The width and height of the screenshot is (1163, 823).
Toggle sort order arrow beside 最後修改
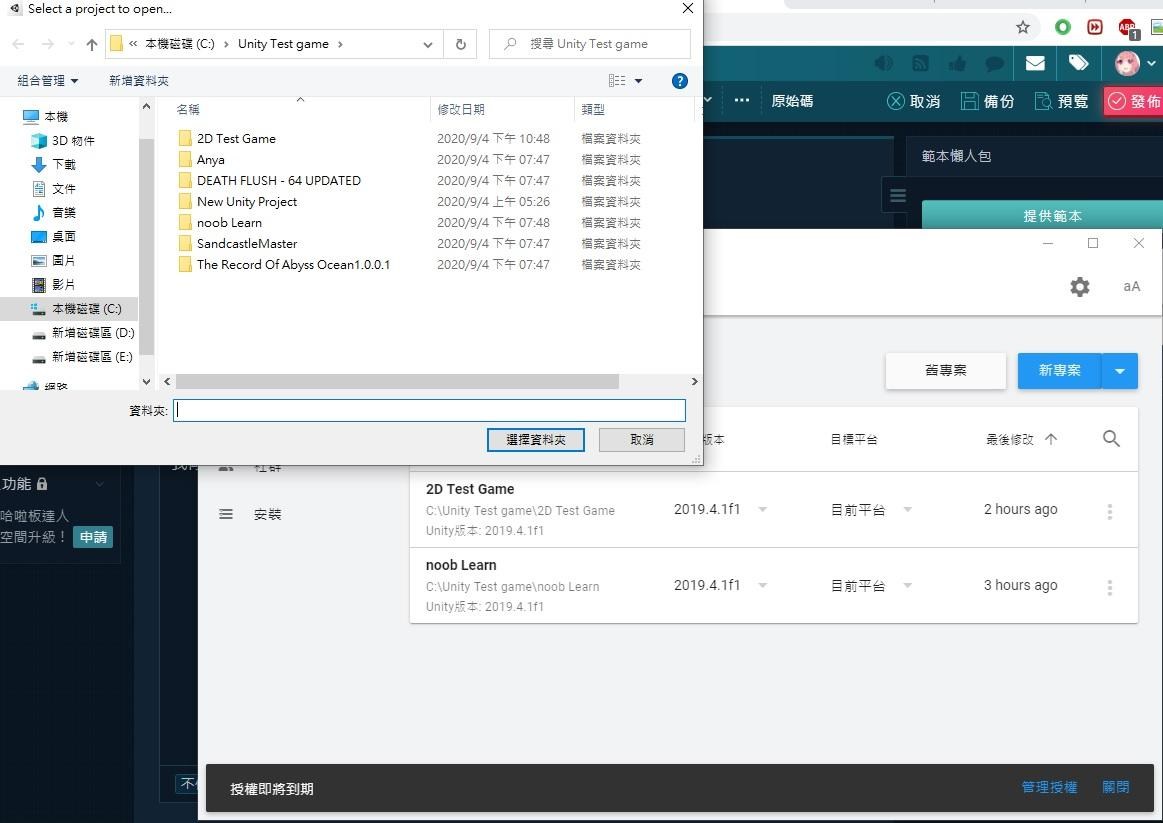point(1051,439)
